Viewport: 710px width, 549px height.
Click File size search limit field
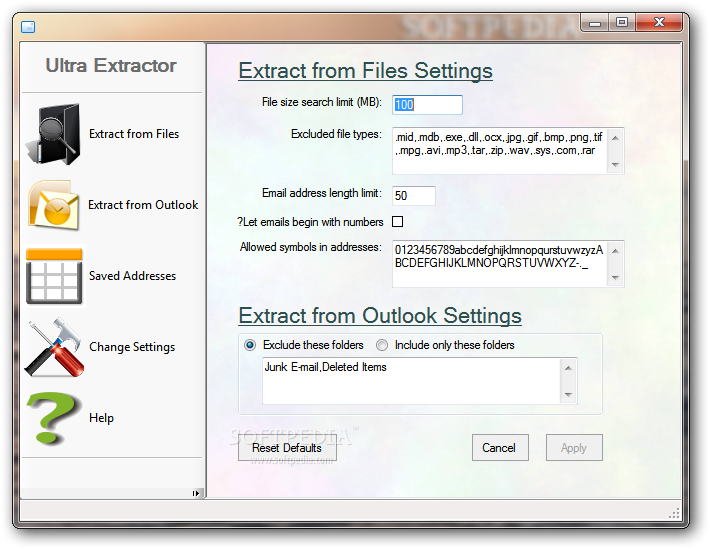[x=427, y=105]
